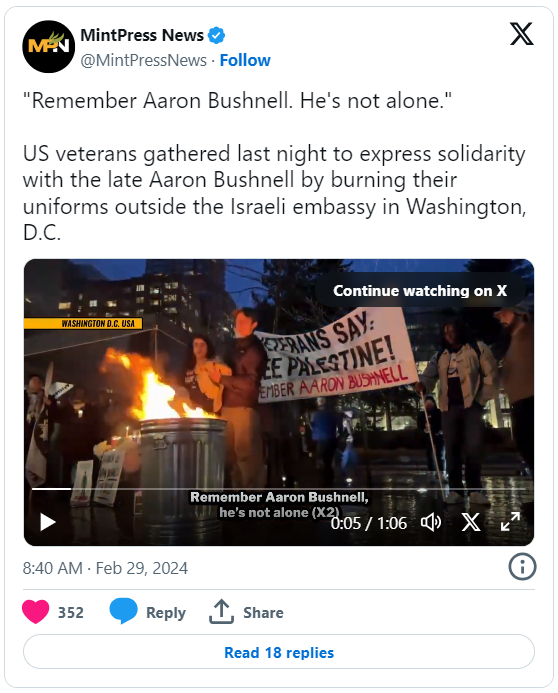
Task: Play the embedded video
Action: 48,522
